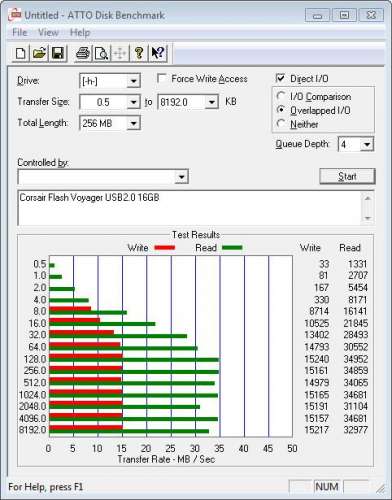Viewport: 392px width, 500px height.
Task: Toggle the Direct I/O checkbox
Action: click(x=280, y=78)
